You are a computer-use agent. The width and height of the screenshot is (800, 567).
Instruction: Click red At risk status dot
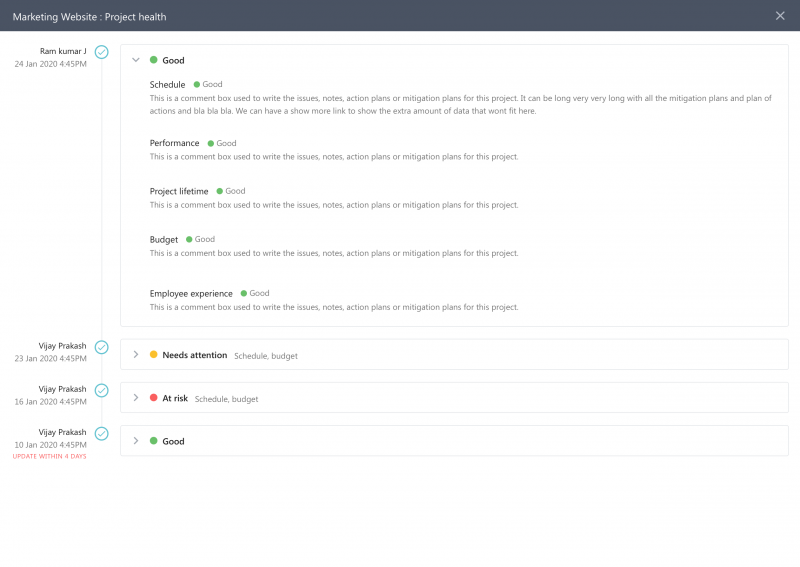[154, 398]
